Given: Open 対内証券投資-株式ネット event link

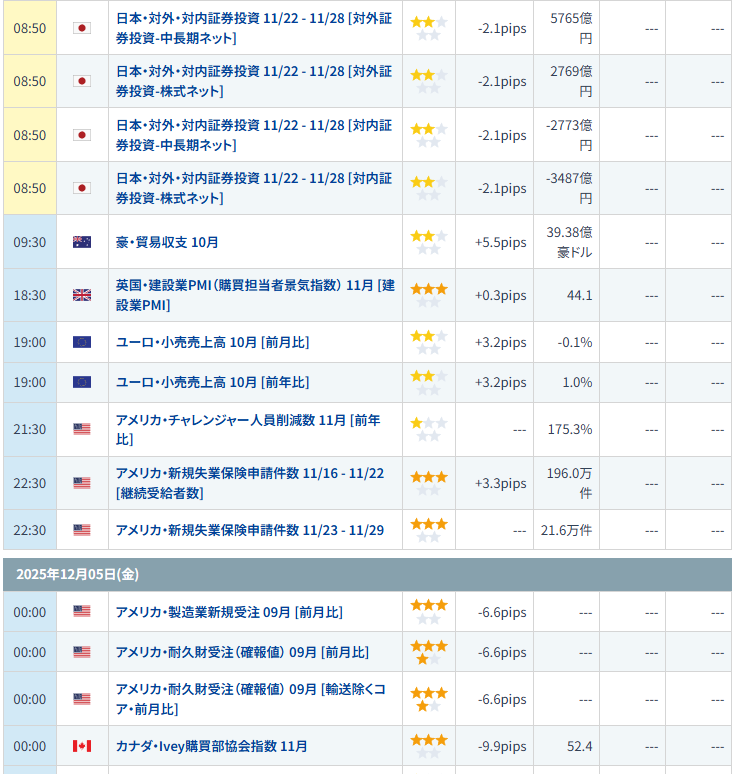Looking at the screenshot, I should pyautogui.click(x=254, y=188).
